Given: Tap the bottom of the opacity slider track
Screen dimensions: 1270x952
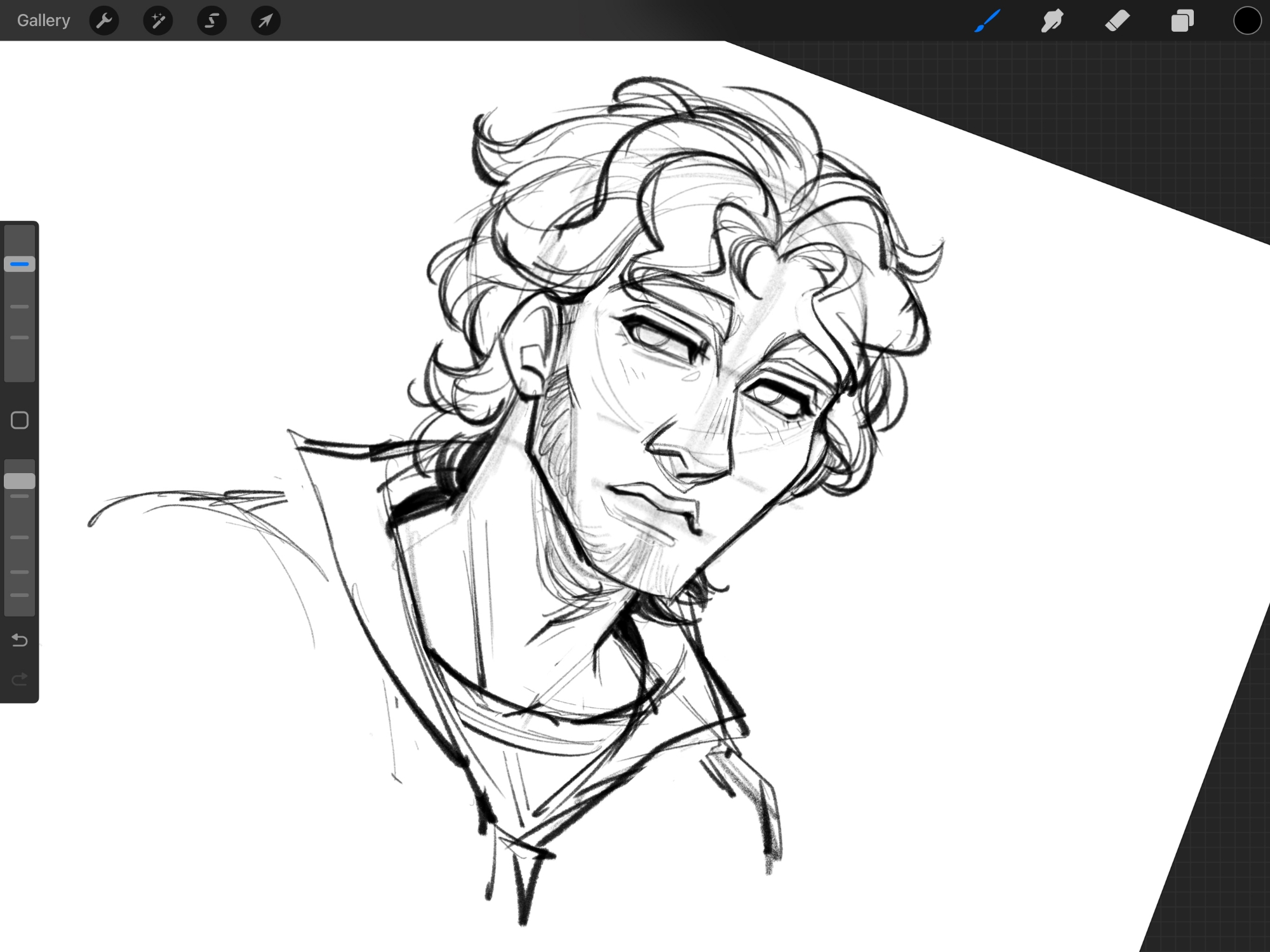Looking at the screenshot, I should tap(20, 608).
